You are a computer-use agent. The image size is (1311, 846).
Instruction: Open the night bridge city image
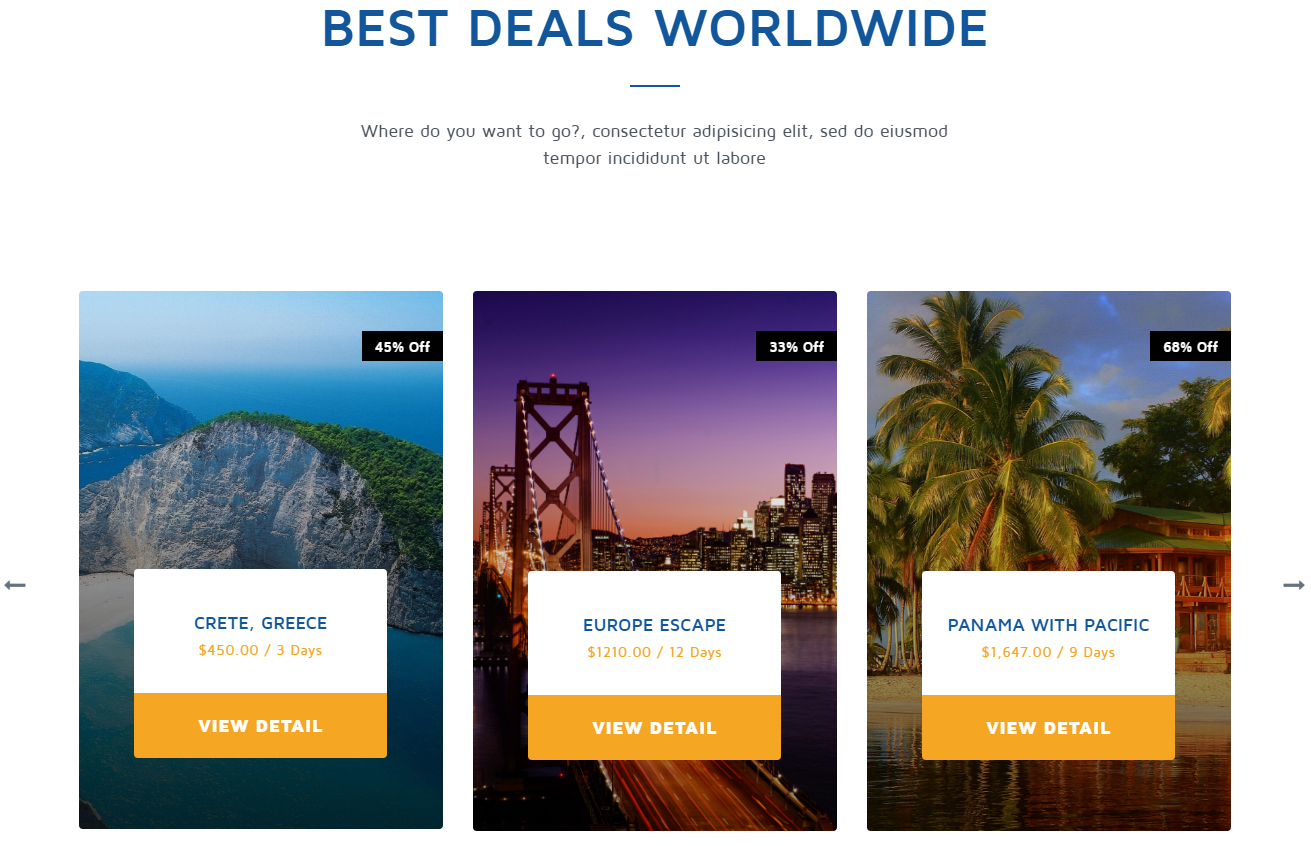click(655, 450)
